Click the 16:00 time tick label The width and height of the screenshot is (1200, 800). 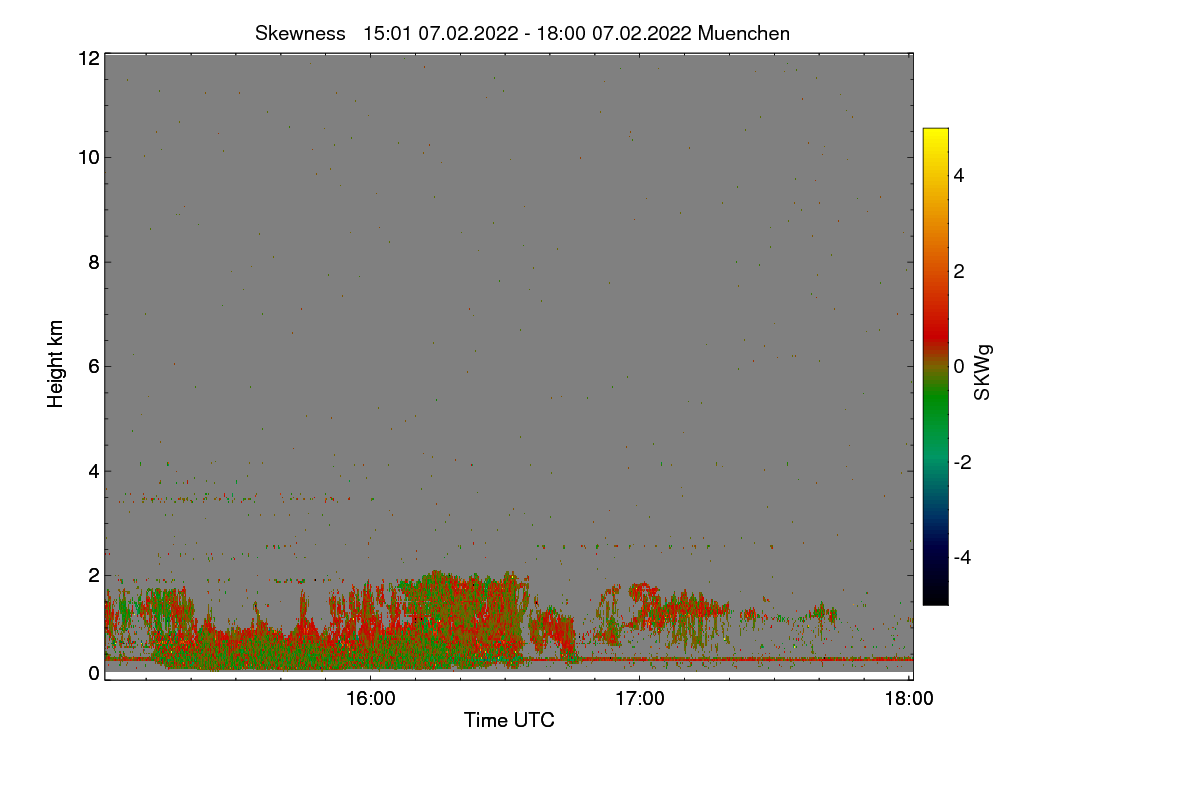click(x=370, y=700)
